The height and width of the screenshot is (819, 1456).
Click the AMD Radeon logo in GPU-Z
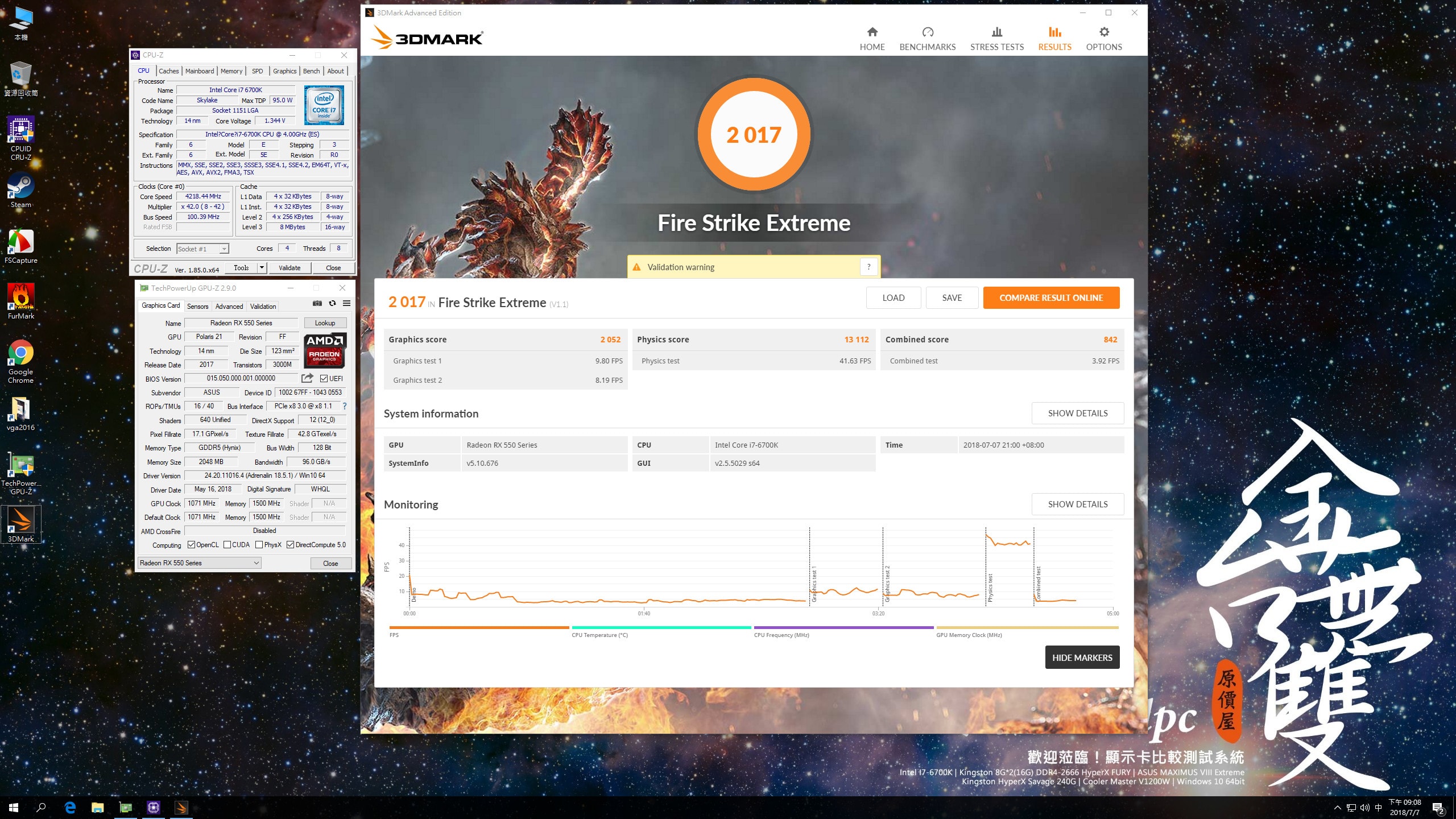tap(324, 350)
